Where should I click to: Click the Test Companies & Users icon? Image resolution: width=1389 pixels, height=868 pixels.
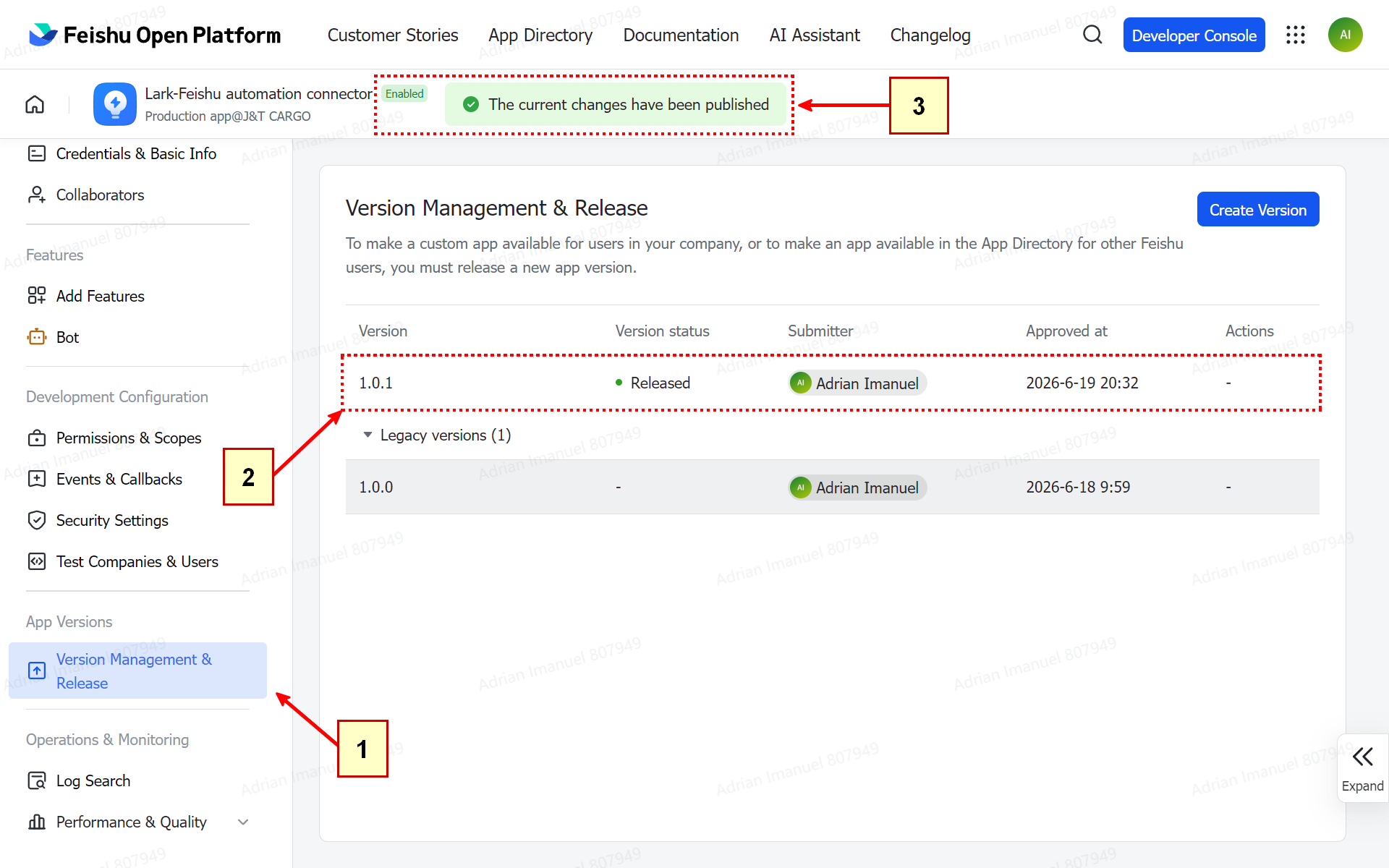point(37,561)
